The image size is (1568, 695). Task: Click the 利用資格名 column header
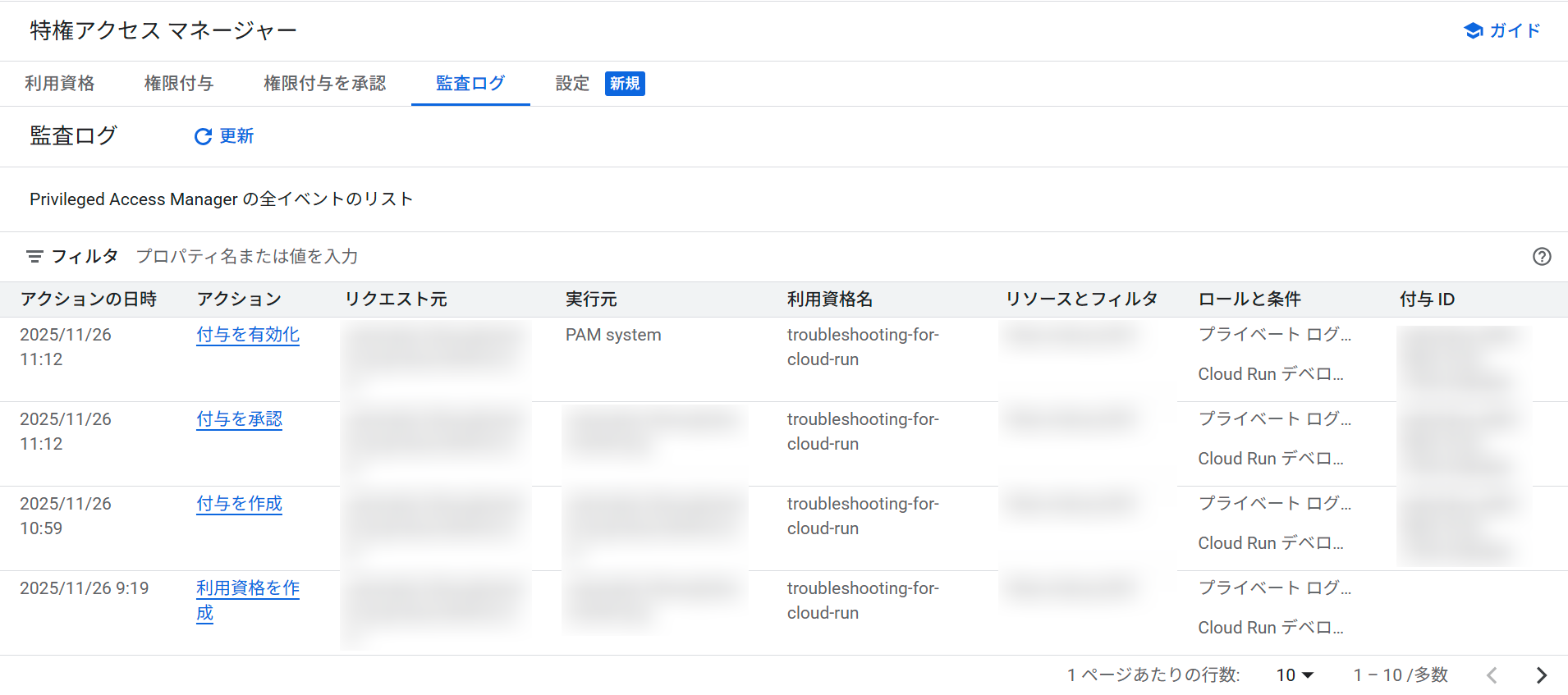click(830, 299)
